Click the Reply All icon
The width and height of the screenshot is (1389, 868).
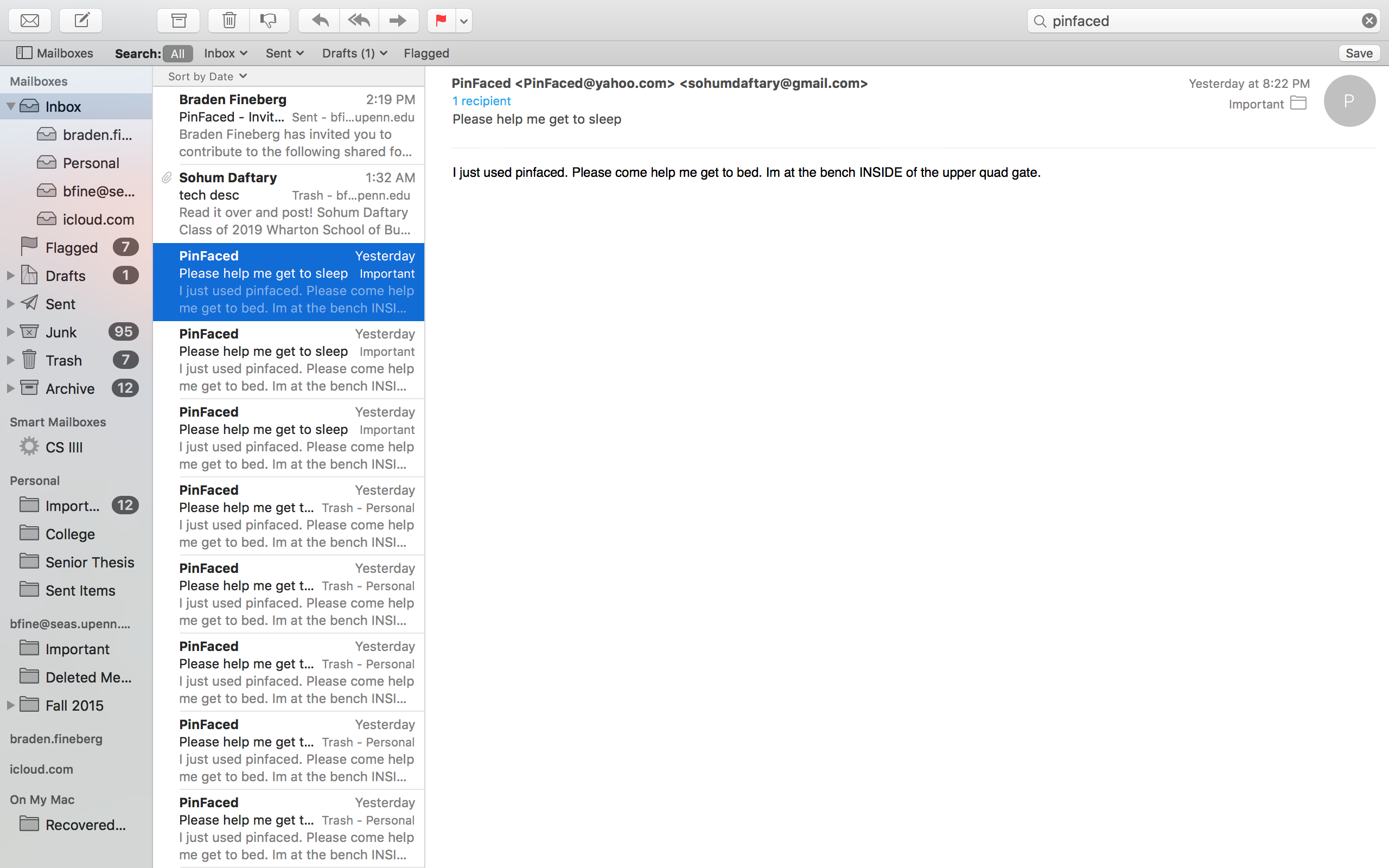359,21
